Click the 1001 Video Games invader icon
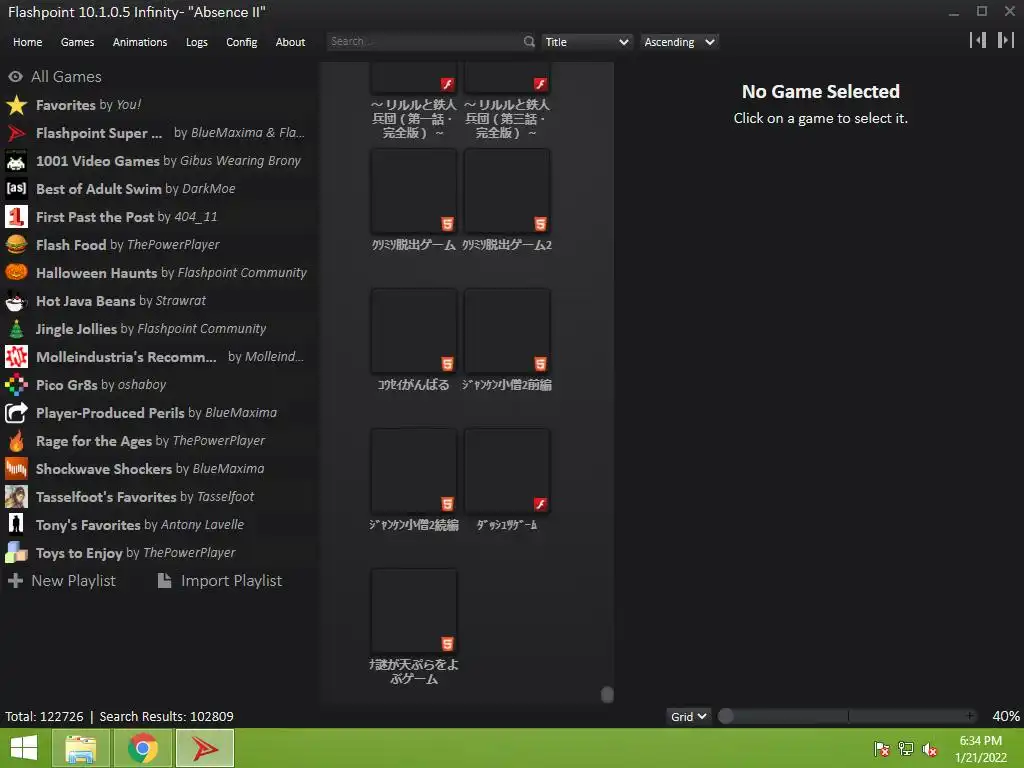1024x768 pixels. point(16,161)
